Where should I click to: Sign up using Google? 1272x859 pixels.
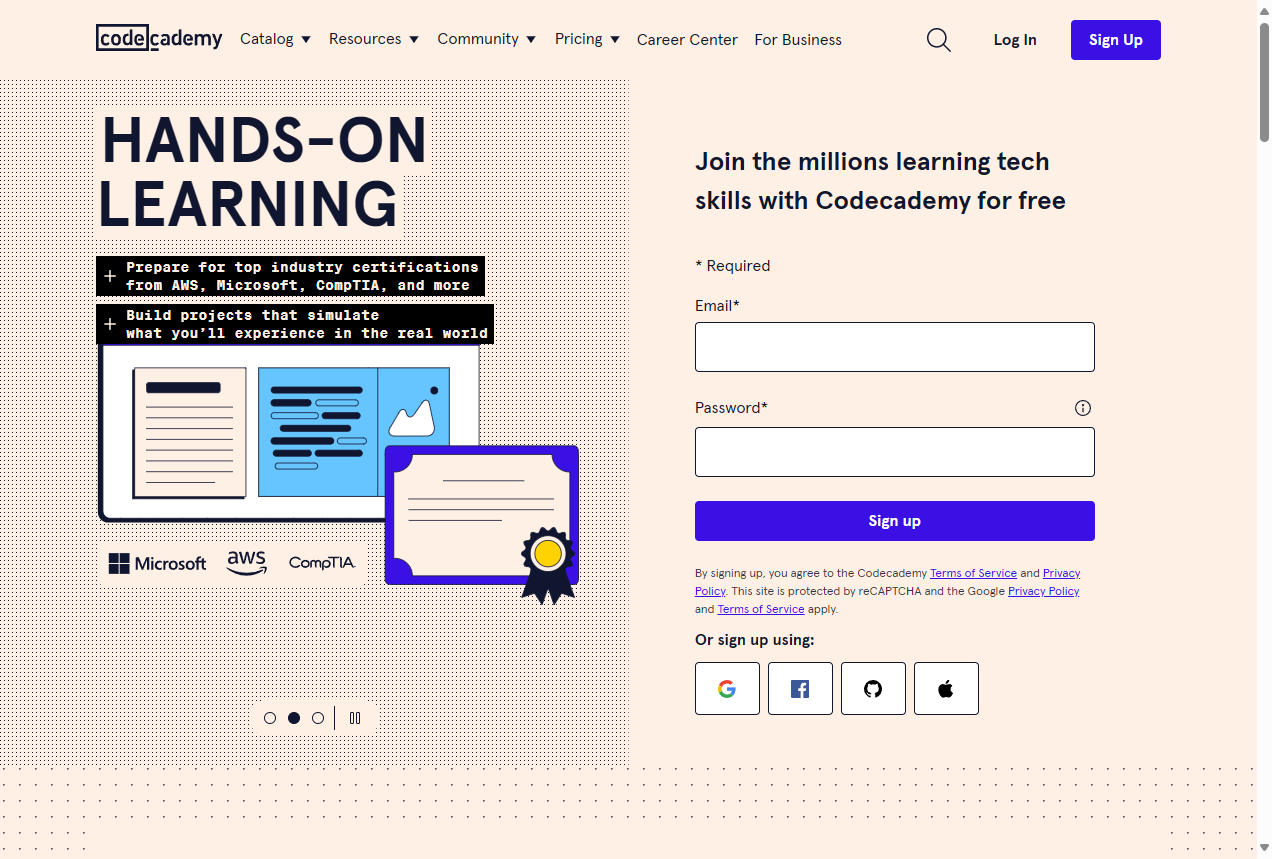pos(727,688)
